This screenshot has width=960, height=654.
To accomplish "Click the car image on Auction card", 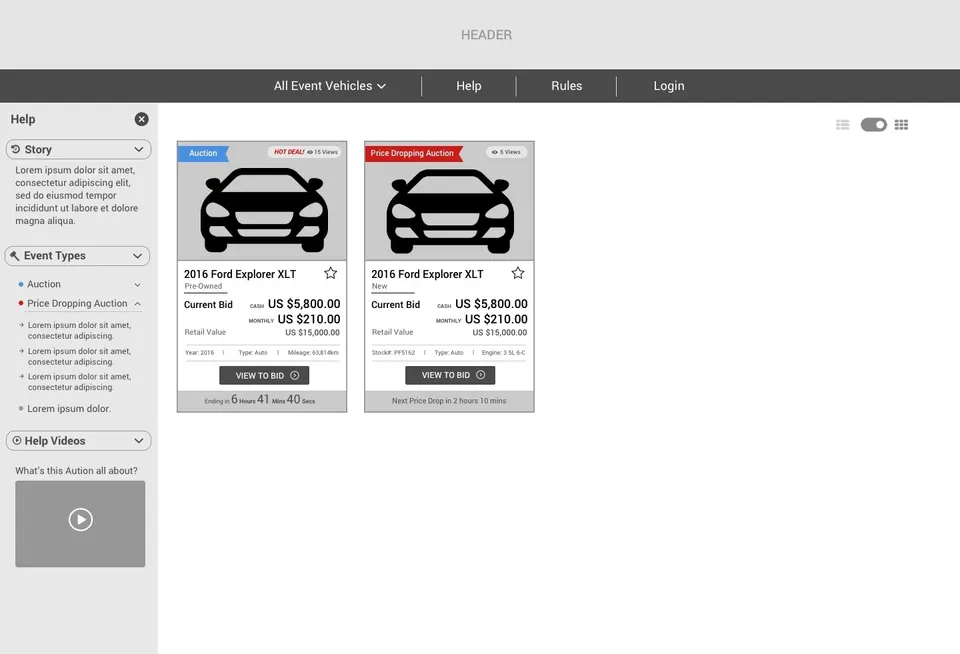I will (264, 210).
